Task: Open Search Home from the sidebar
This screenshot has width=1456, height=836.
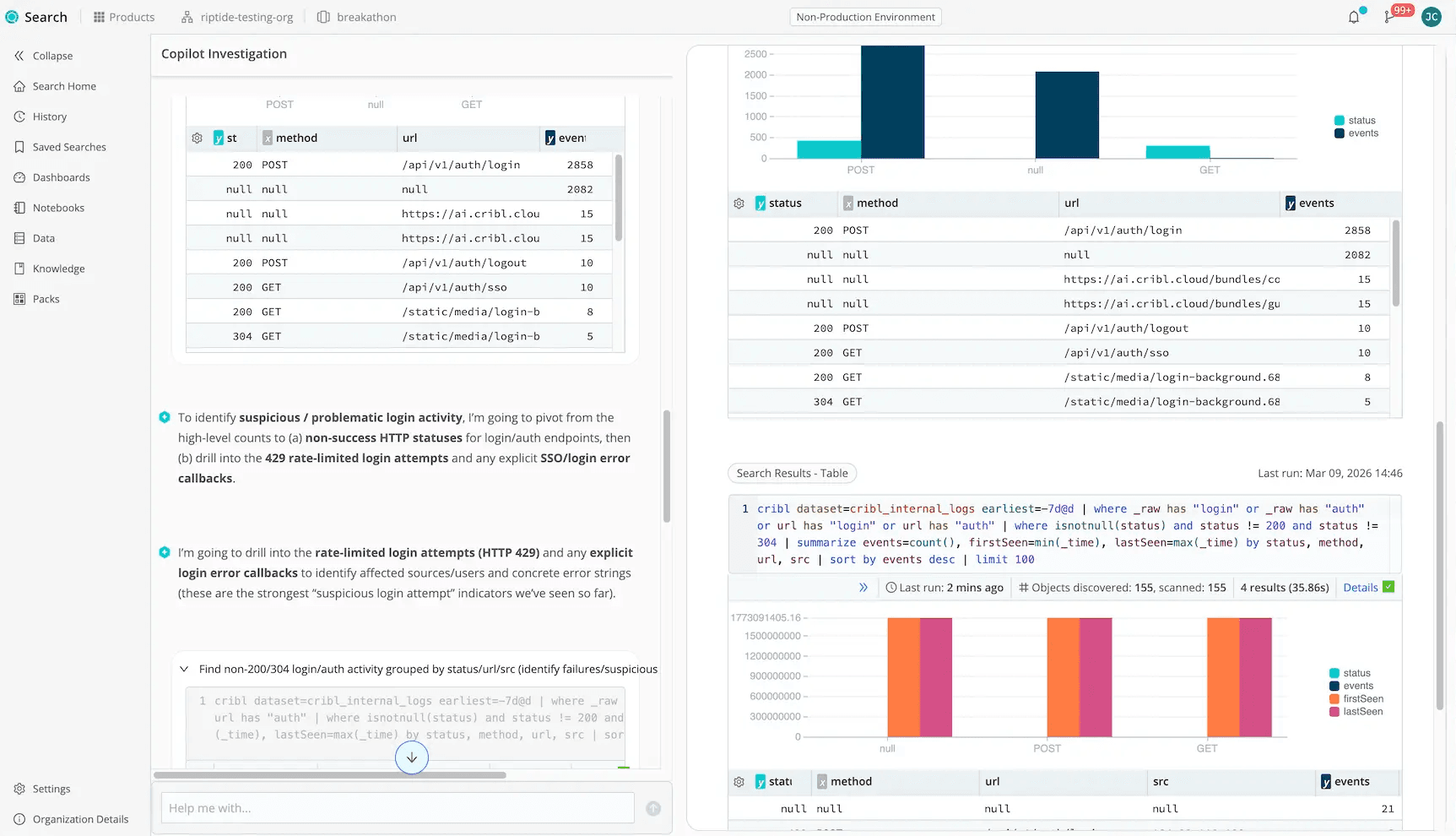Action: 63,85
